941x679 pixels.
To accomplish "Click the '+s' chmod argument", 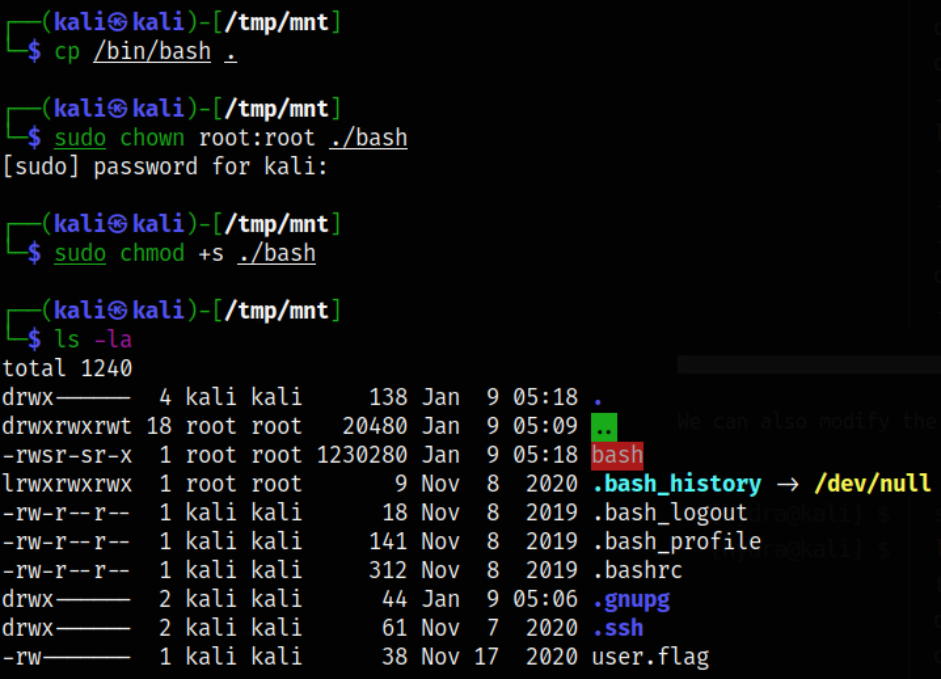I will coord(211,253).
